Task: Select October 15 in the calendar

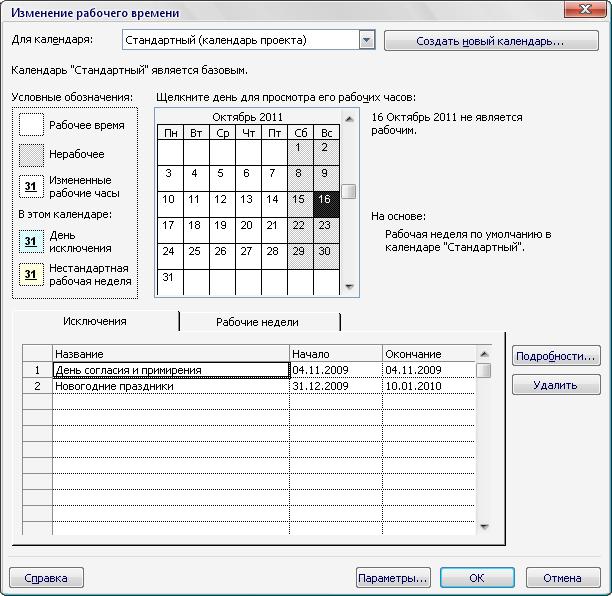Action: (x=300, y=204)
